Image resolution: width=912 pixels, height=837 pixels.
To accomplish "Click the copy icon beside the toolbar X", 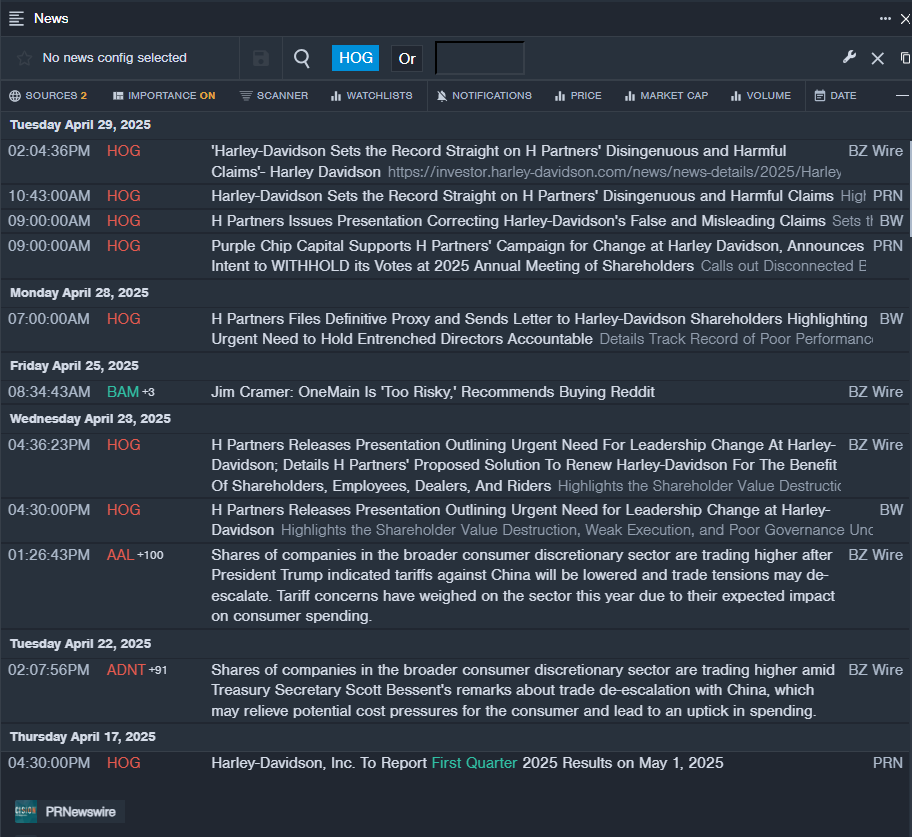I will pyautogui.click(x=905, y=58).
